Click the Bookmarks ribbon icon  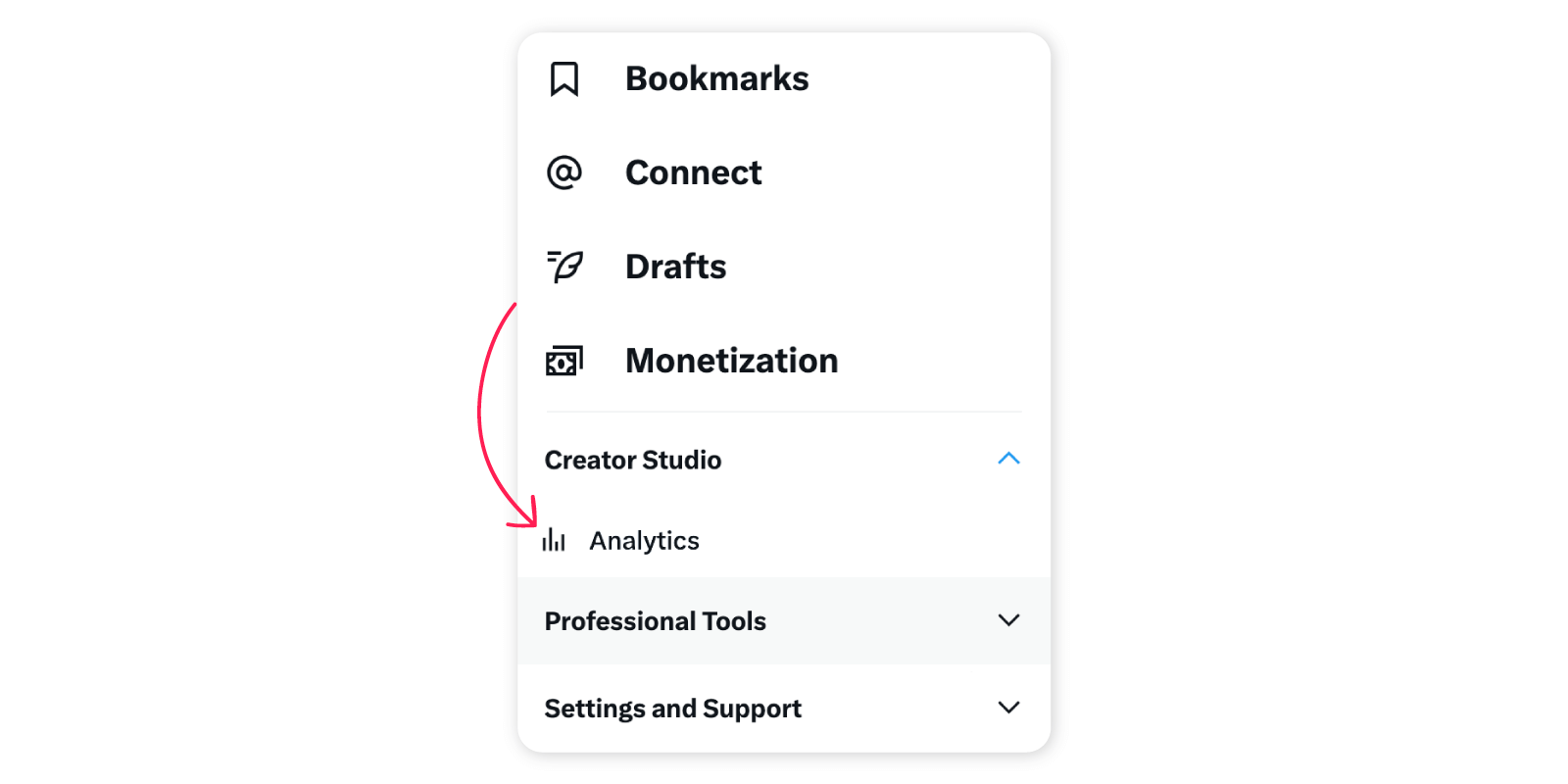click(564, 79)
